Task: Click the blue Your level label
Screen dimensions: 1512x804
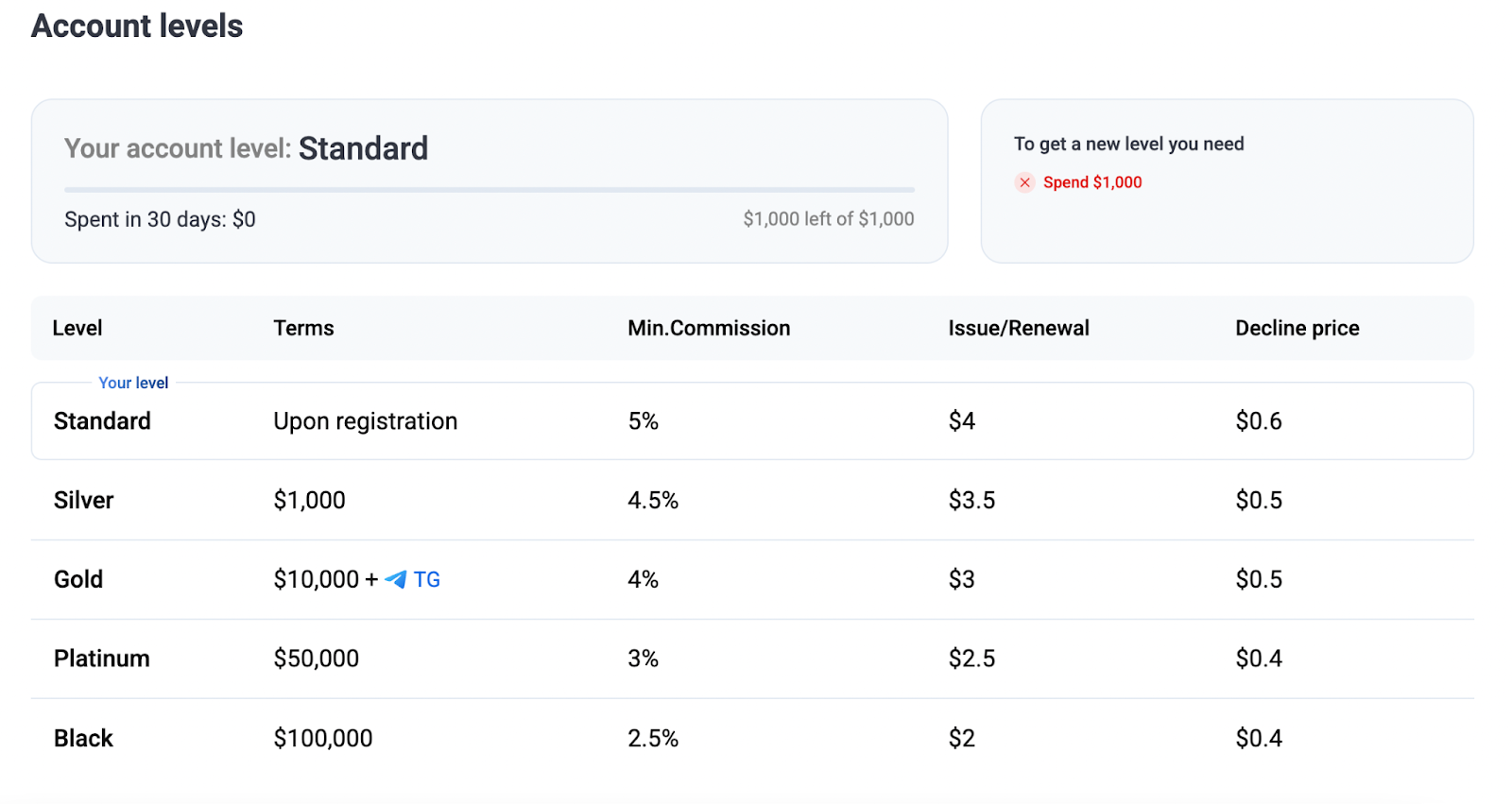Action: (x=133, y=383)
